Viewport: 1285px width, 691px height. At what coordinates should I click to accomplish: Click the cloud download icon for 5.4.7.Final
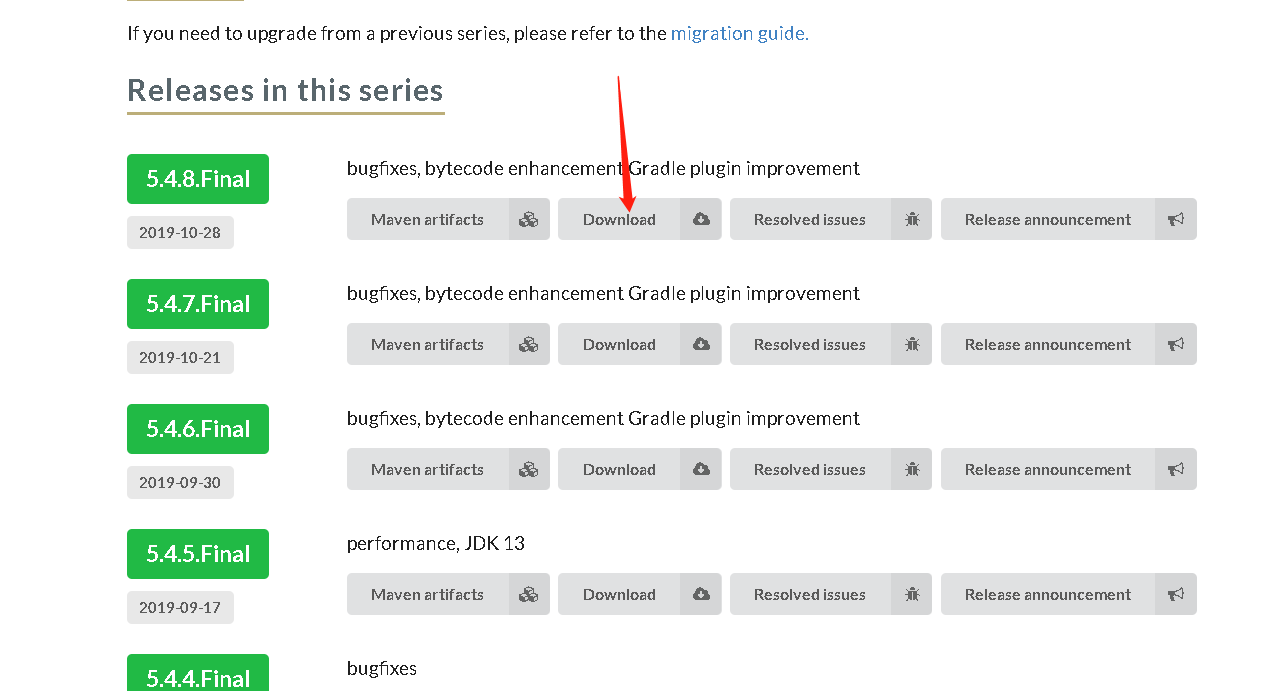click(701, 344)
